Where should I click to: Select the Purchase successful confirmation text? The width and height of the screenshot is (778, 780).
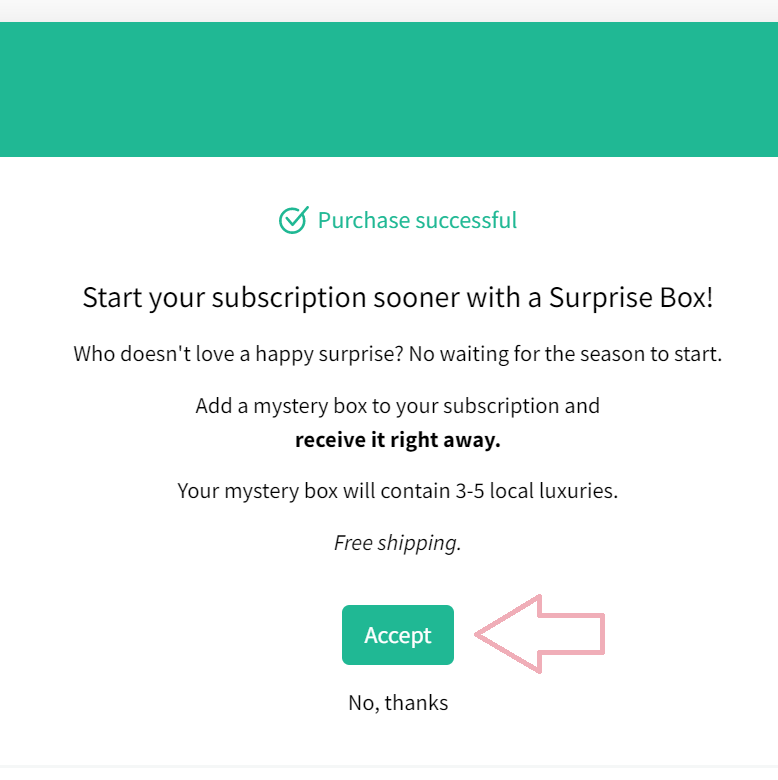(417, 220)
